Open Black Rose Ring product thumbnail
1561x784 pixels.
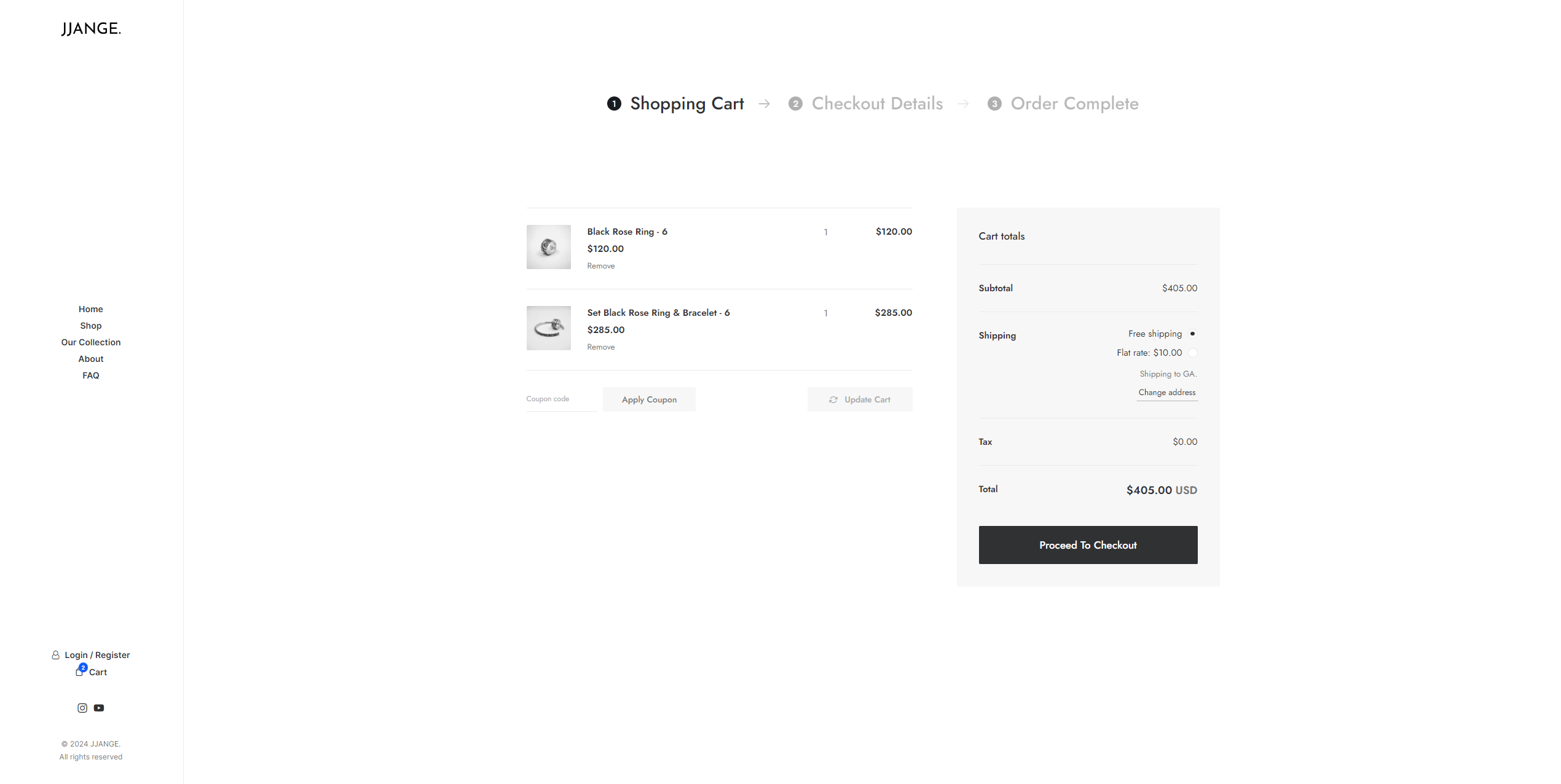548,247
